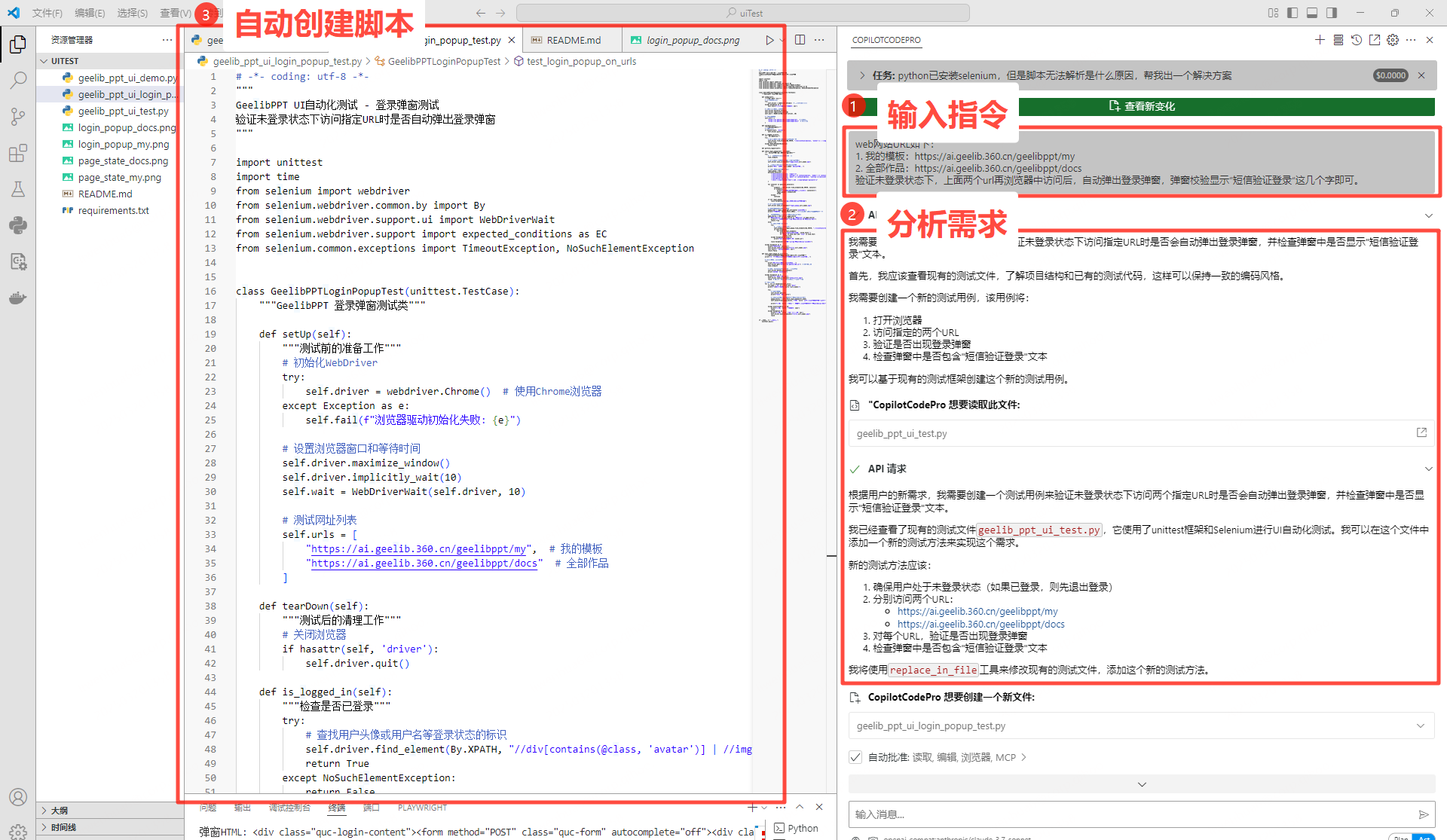Screen dimensions: 1447x840
Task: Open the geelibppt/docs hyperlink in chat
Action: (980, 624)
